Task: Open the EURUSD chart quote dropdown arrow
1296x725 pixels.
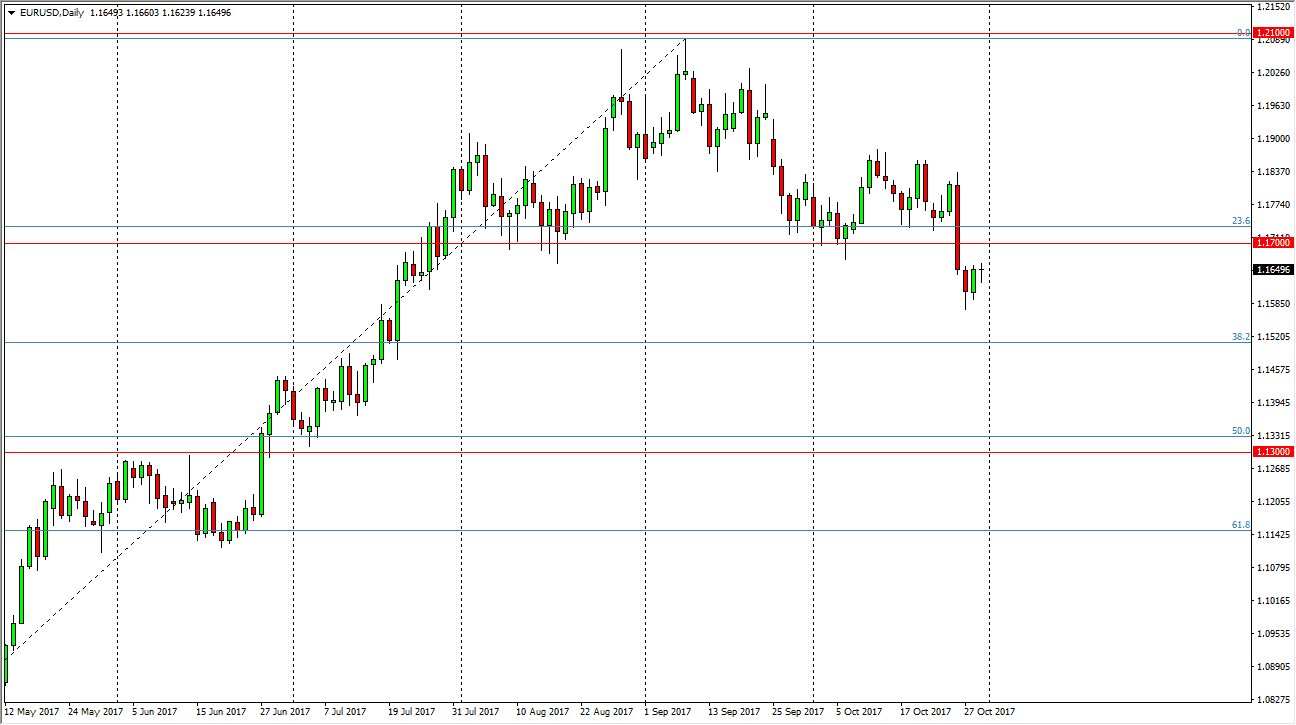Action: [10, 13]
